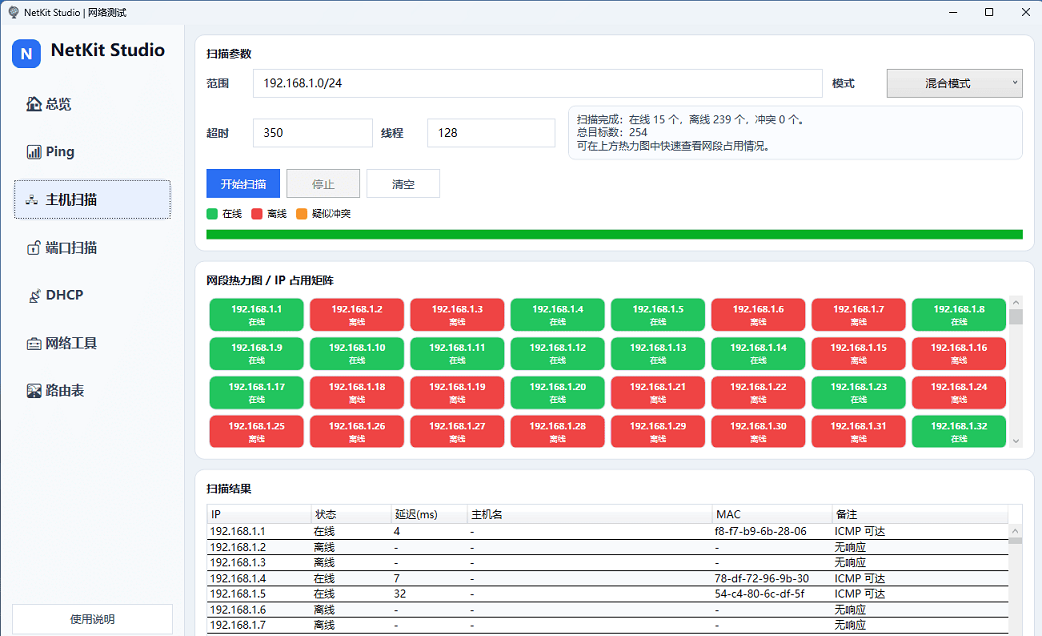1042x636 pixels.
Task: Expand the 混合模式 mode dropdown
Action: click(x=954, y=83)
